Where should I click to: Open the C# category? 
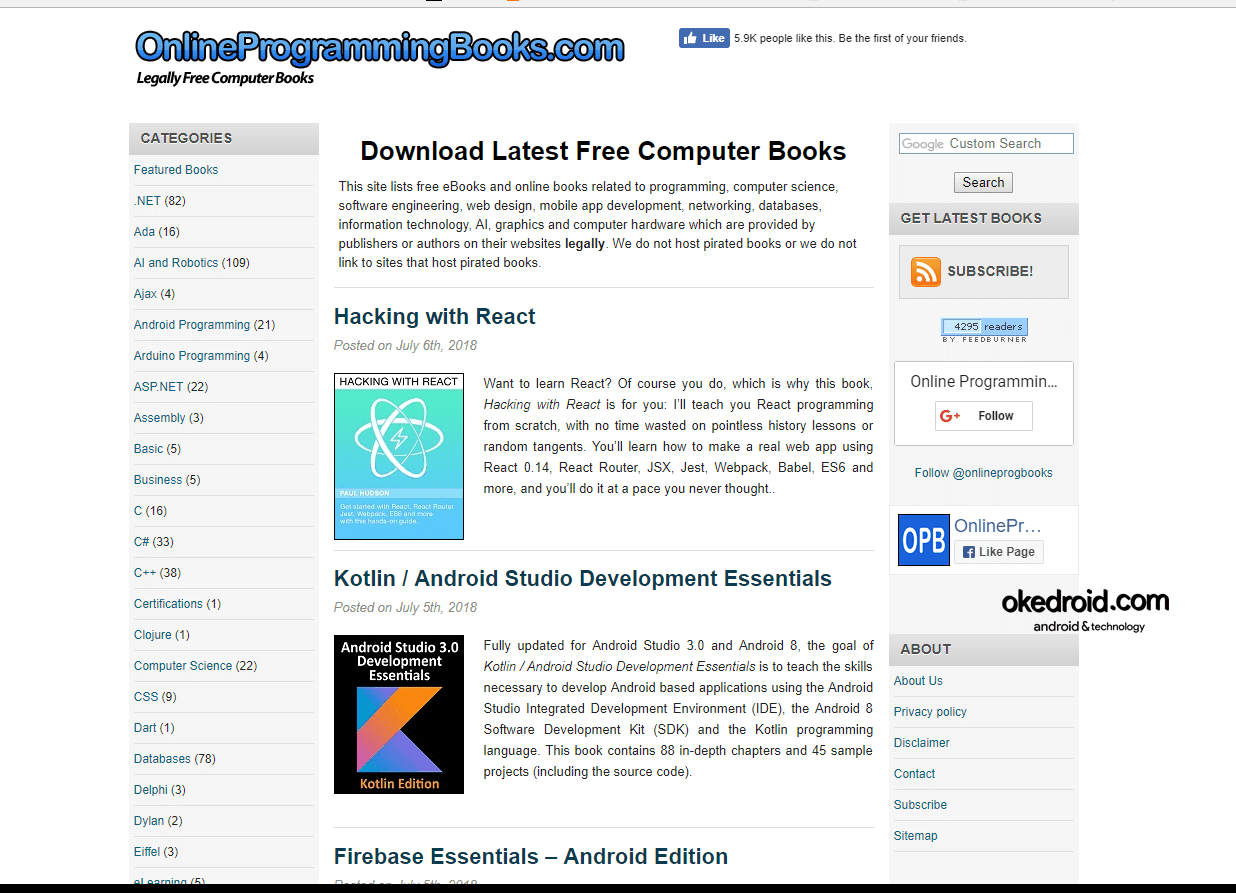point(142,542)
